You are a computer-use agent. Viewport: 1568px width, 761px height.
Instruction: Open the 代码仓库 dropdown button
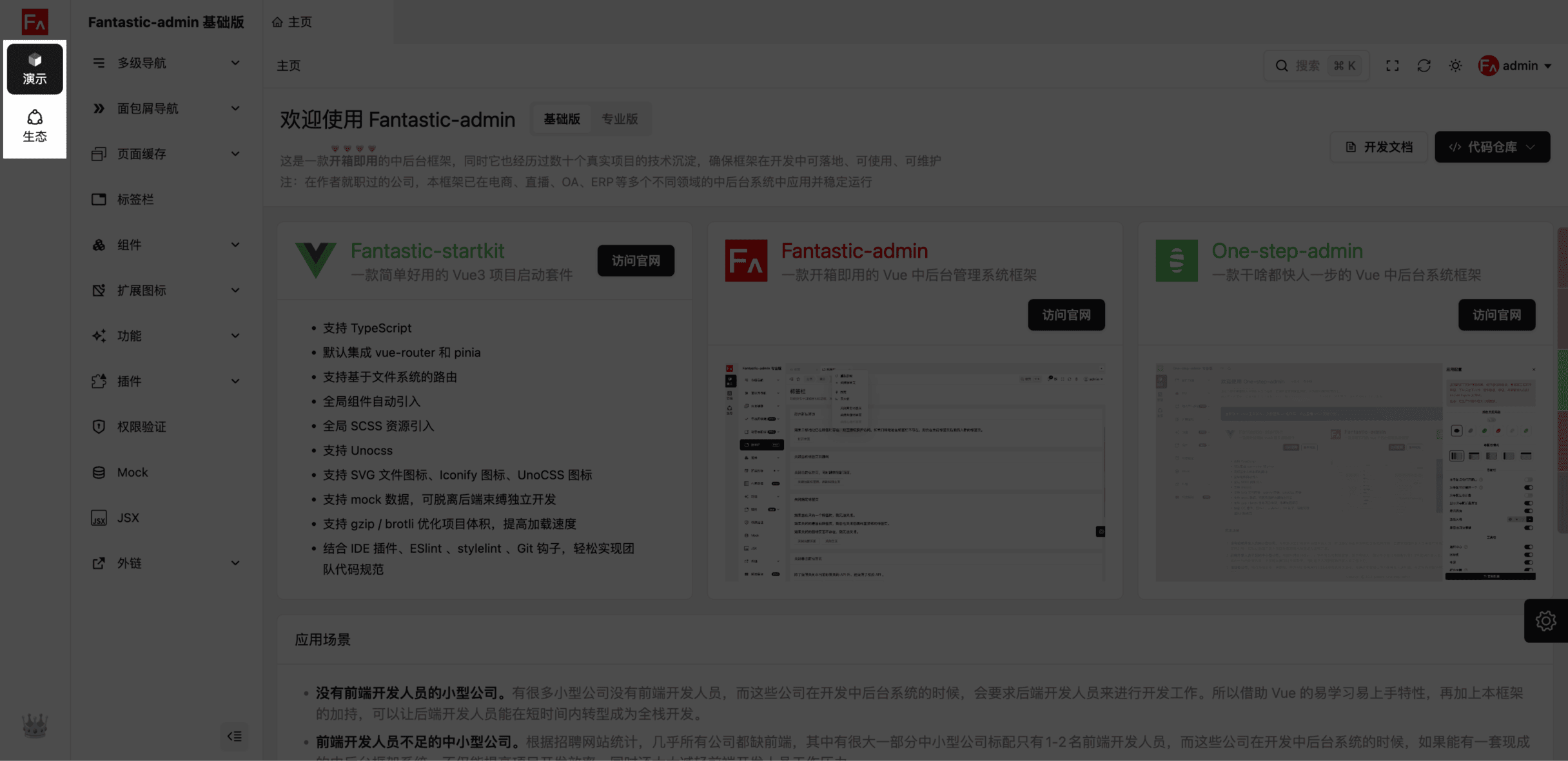(1492, 147)
